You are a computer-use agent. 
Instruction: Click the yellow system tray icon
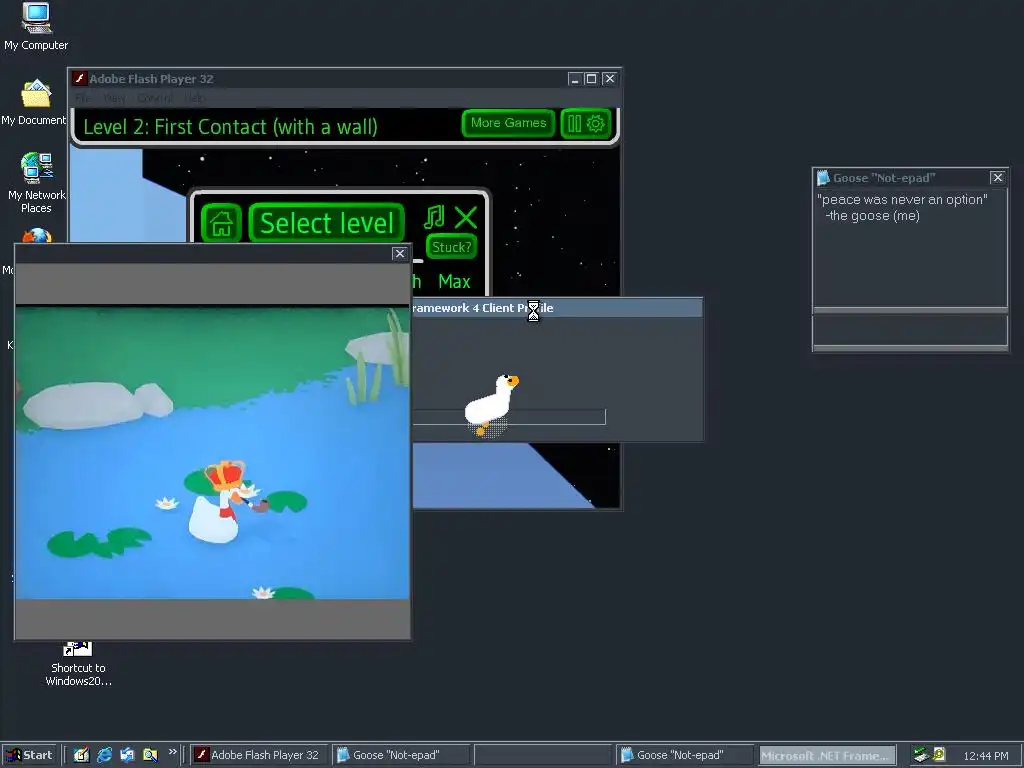[939, 754]
